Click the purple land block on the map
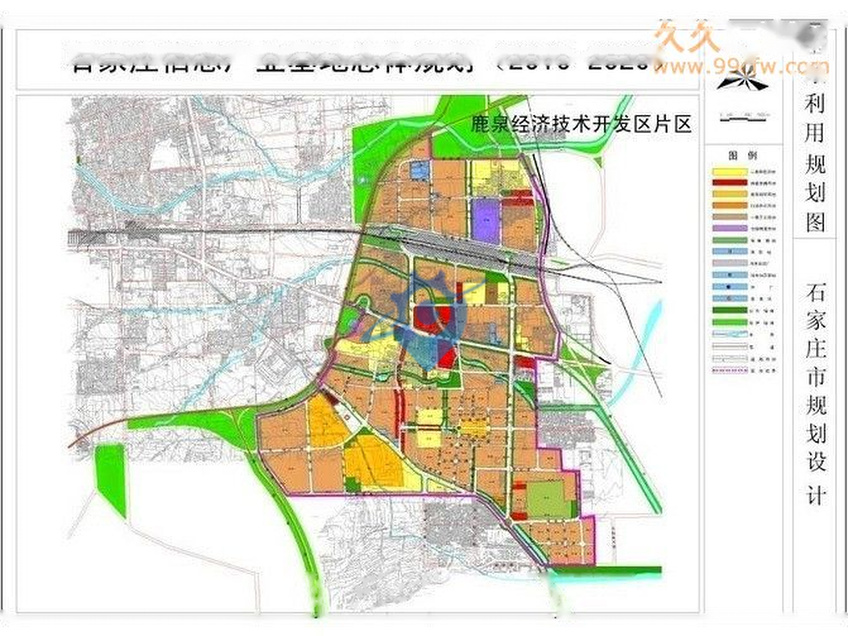Image resolution: width=848 pixels, height=636 pixels. coord(486,220)
